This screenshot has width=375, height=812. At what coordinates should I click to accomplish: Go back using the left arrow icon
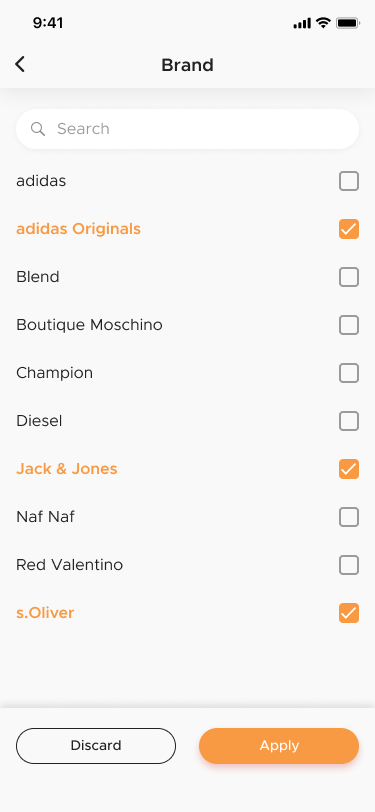point(20,65)
